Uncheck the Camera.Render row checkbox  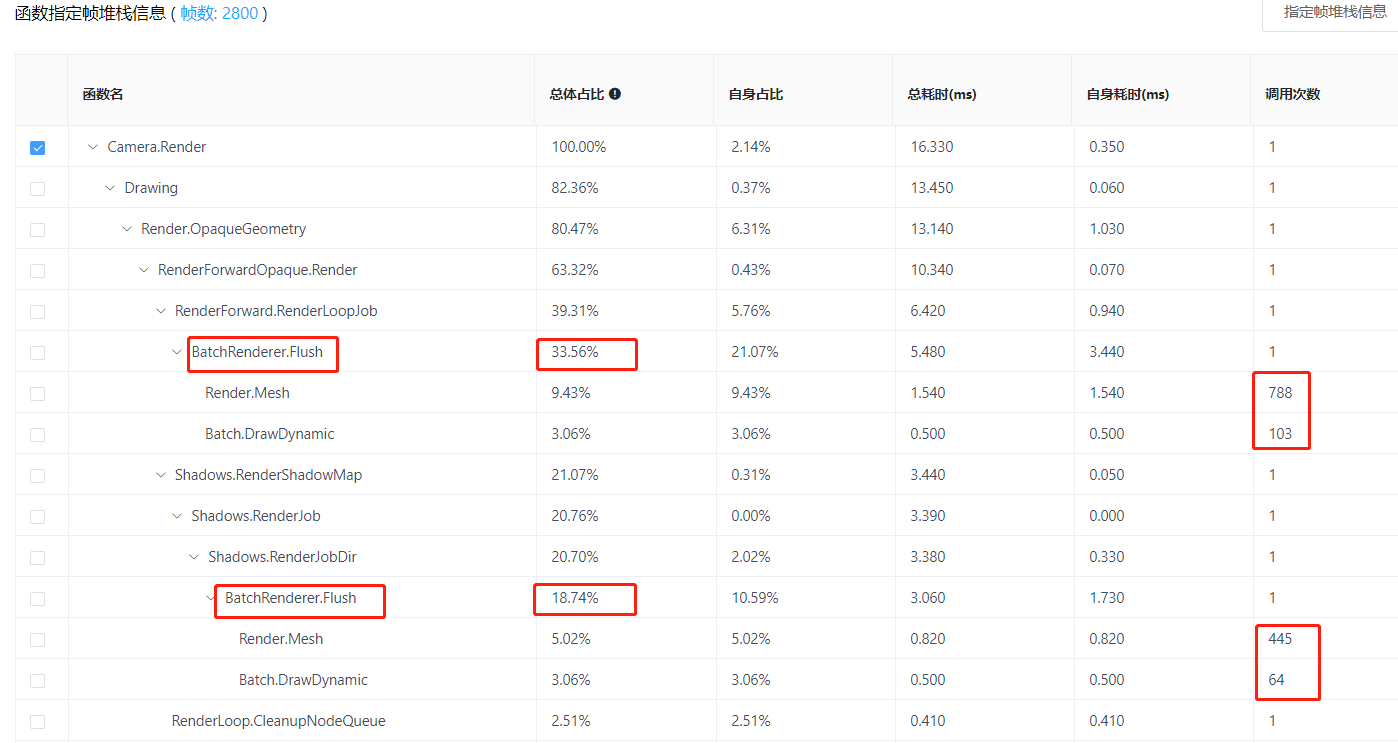click(x=38, y=148)
